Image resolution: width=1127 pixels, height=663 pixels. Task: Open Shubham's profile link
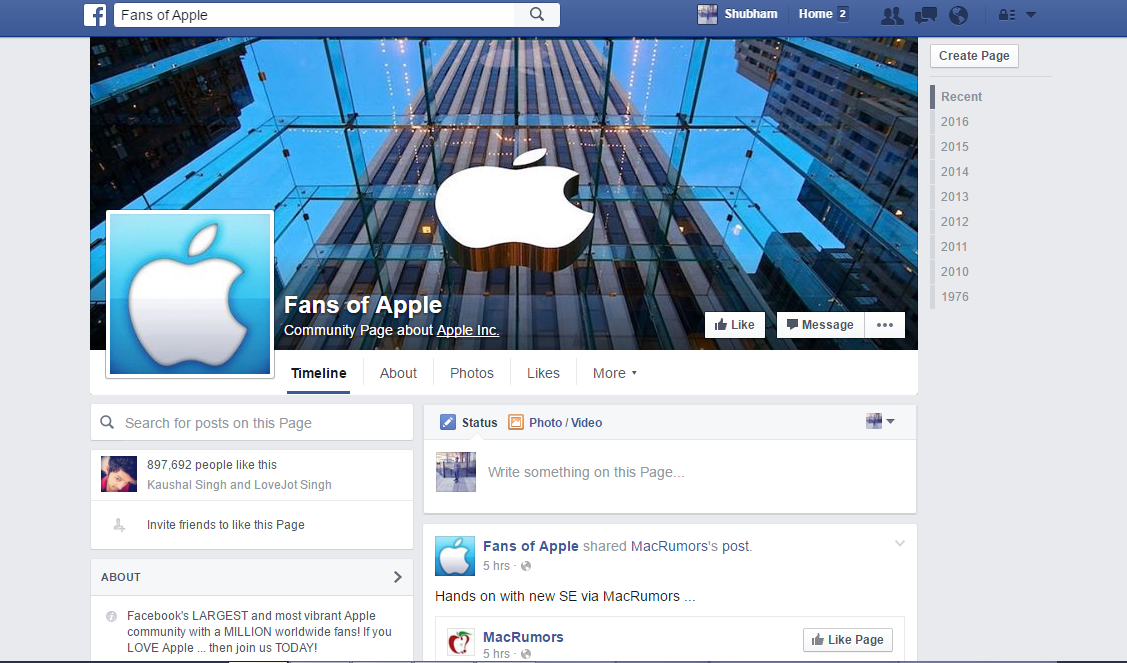(750, 14)
